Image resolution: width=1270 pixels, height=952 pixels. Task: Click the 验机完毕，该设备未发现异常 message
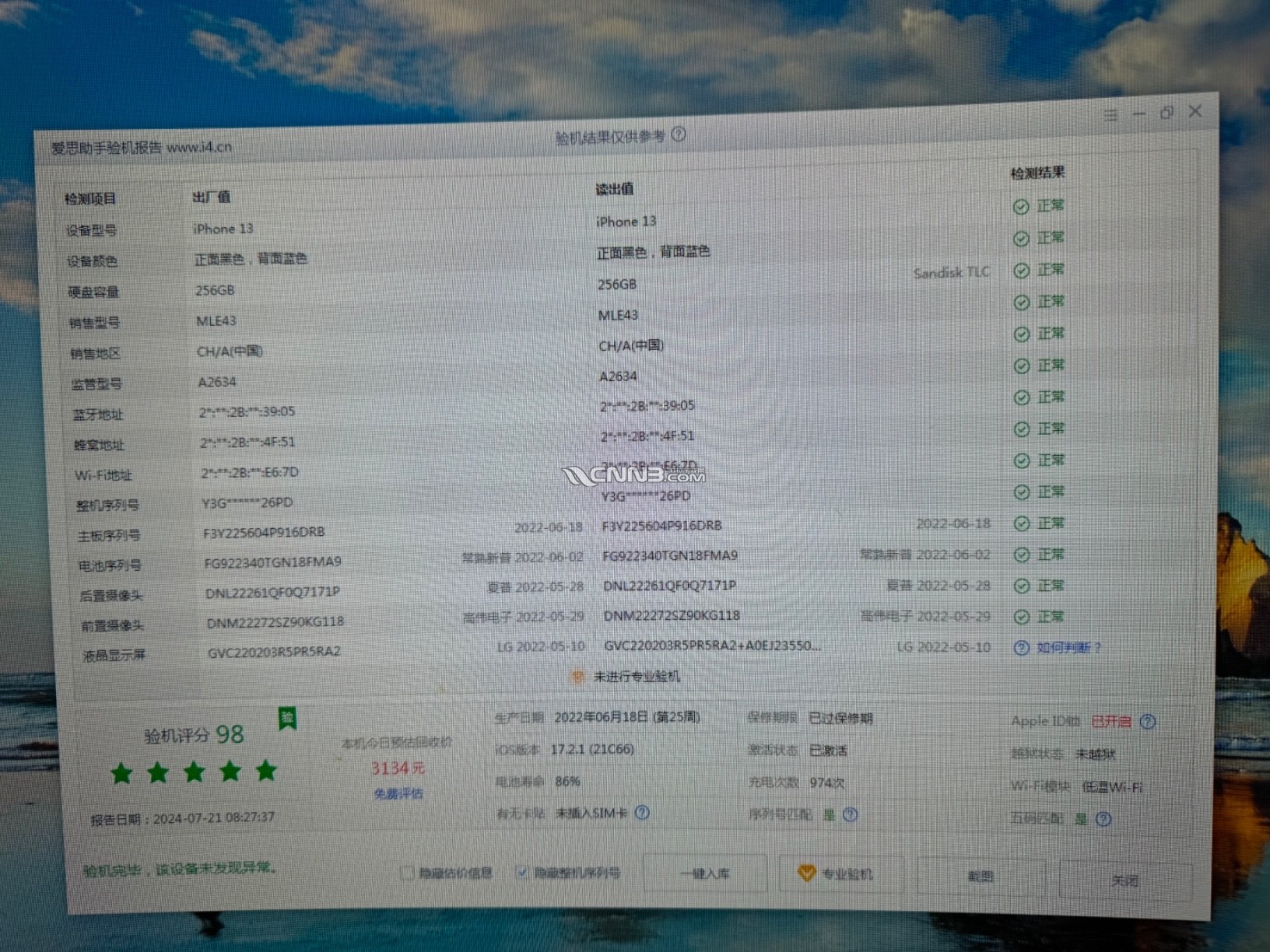[180, 869]
